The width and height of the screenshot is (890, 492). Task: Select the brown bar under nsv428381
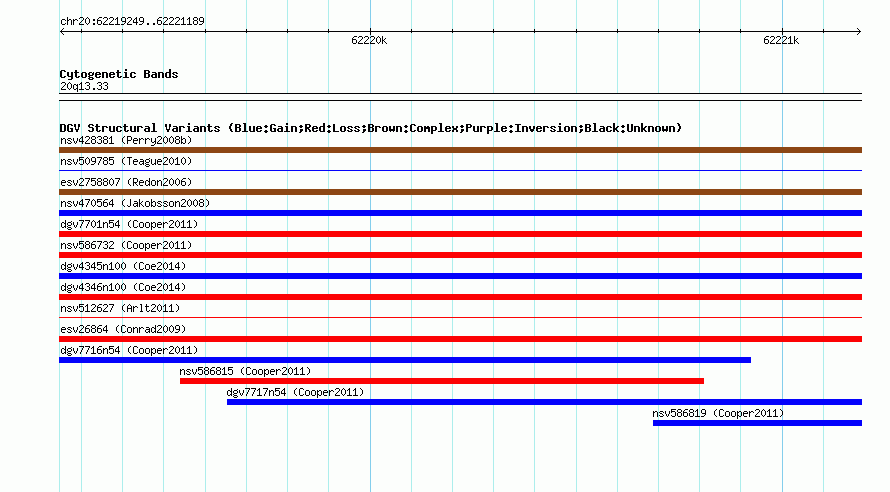pos(460,150)
